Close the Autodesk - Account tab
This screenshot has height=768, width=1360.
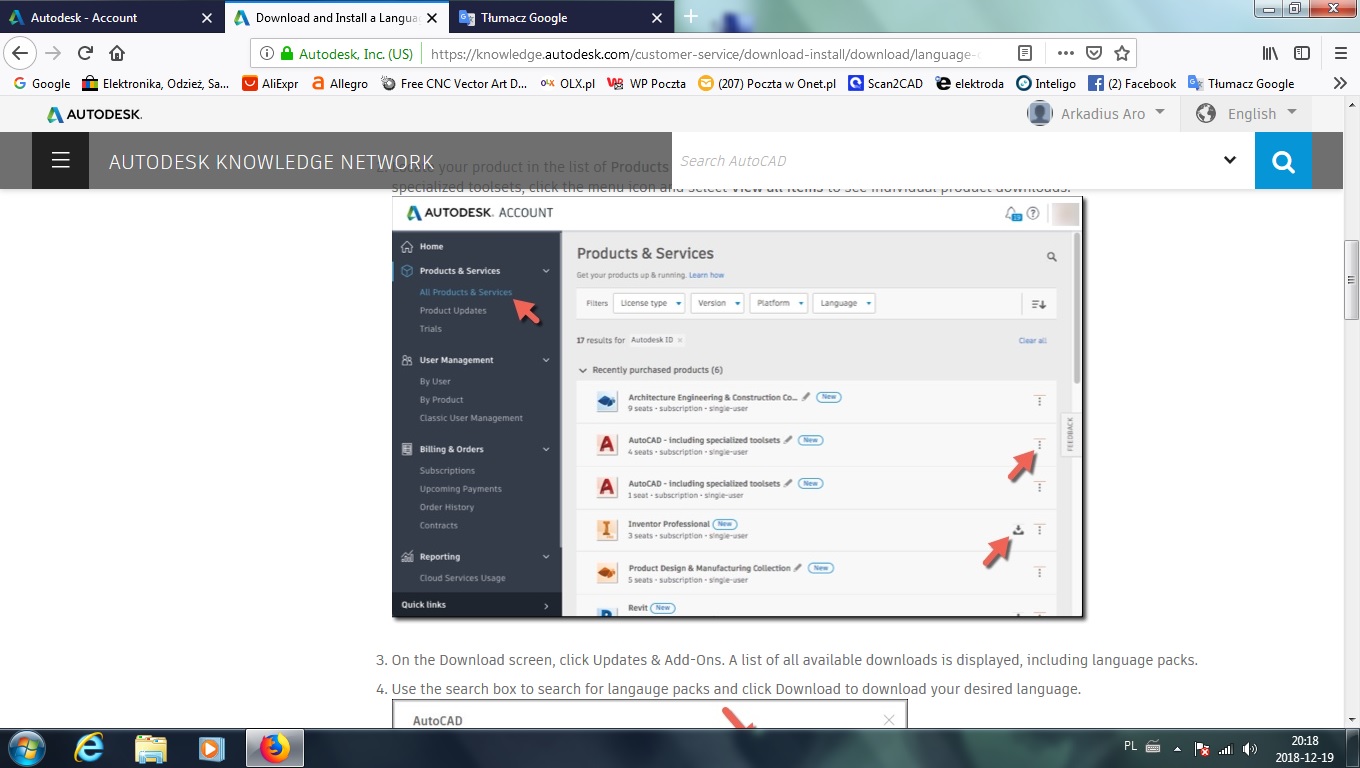click(207, 18)
